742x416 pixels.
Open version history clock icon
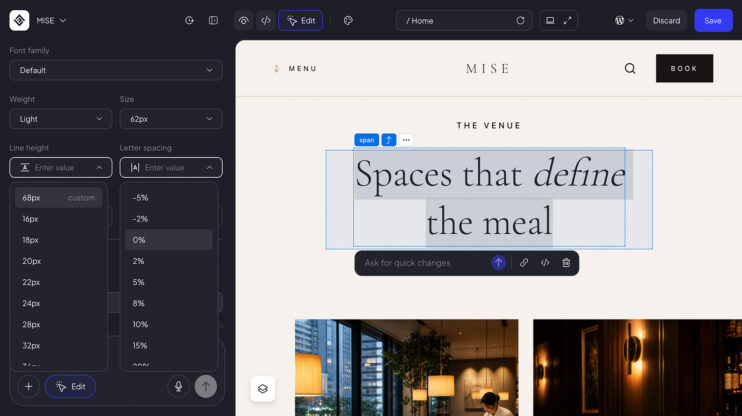click(x=189, y=20)
